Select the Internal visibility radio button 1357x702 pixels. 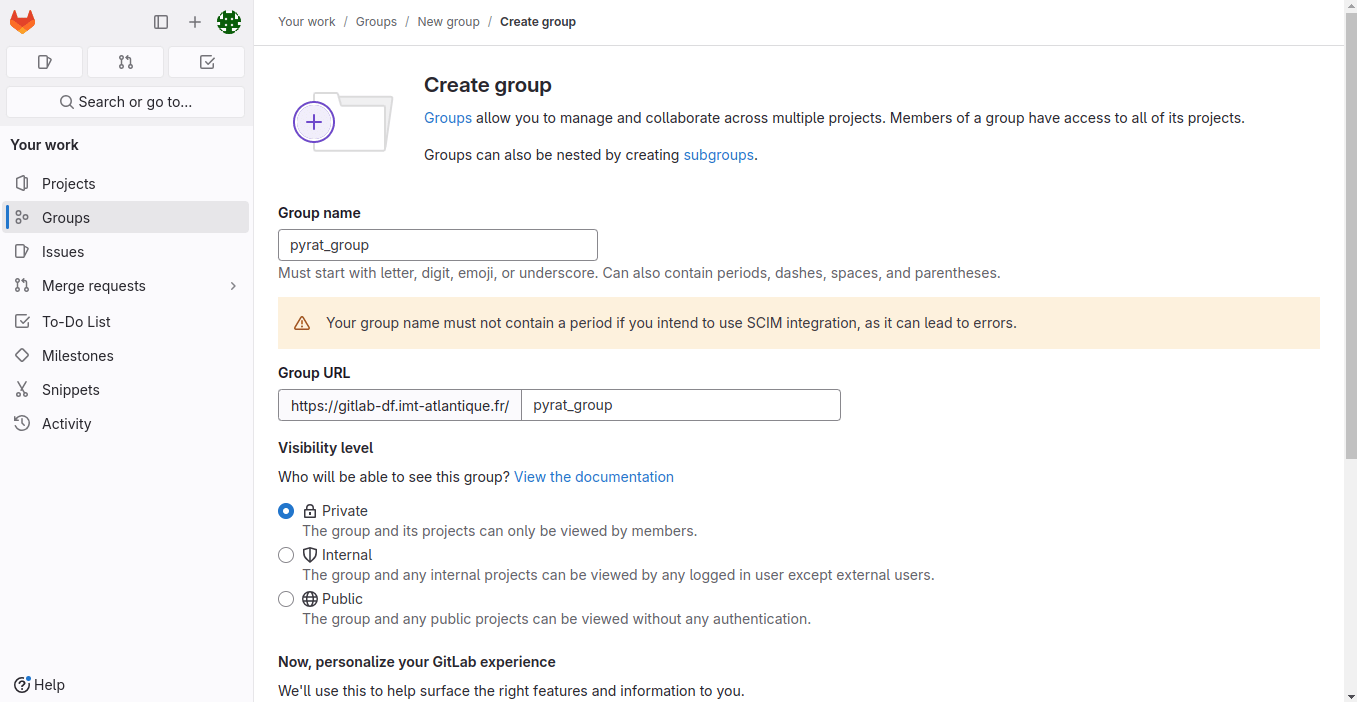286,555
